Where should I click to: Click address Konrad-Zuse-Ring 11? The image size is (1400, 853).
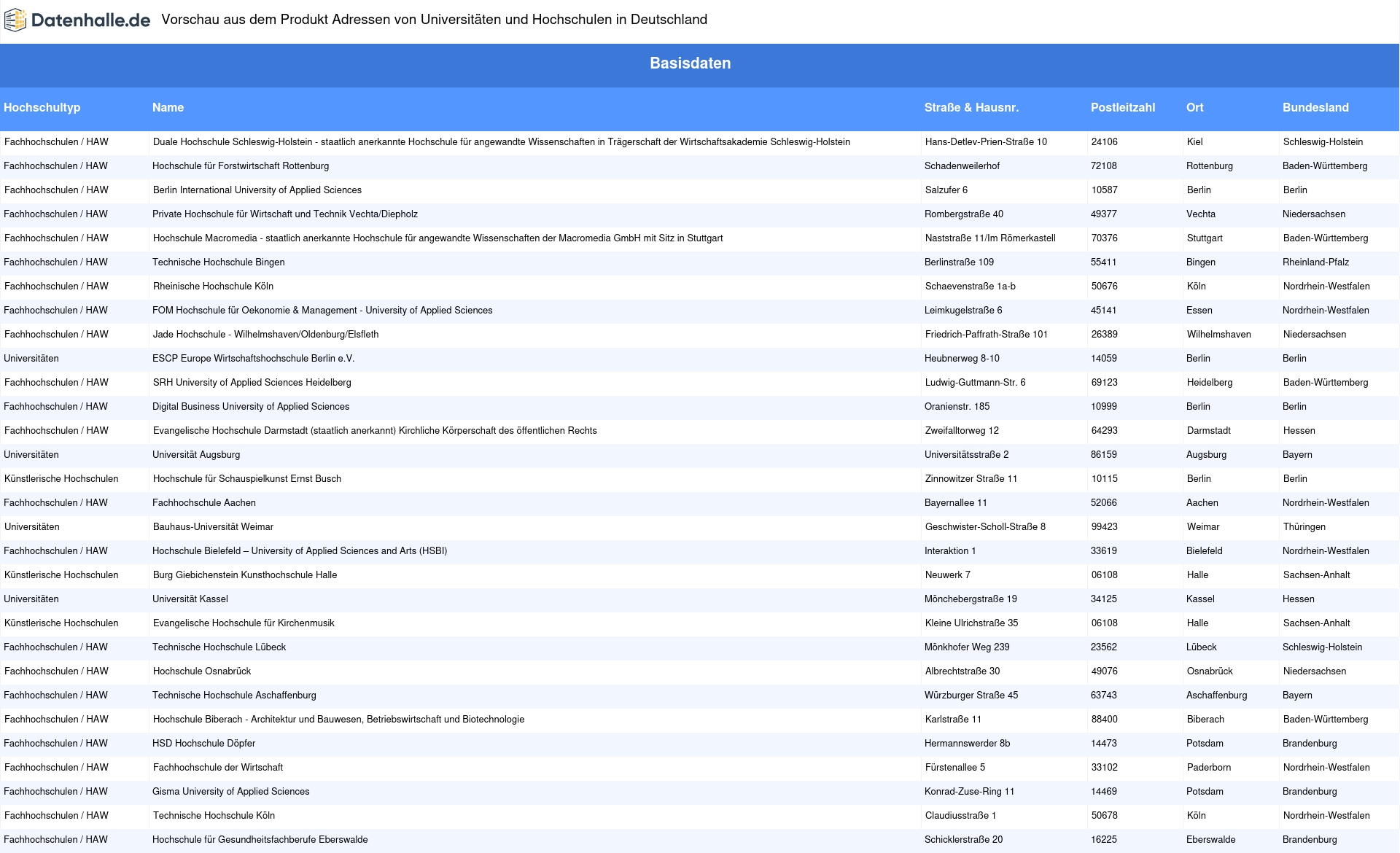click(x=969, y=792)
